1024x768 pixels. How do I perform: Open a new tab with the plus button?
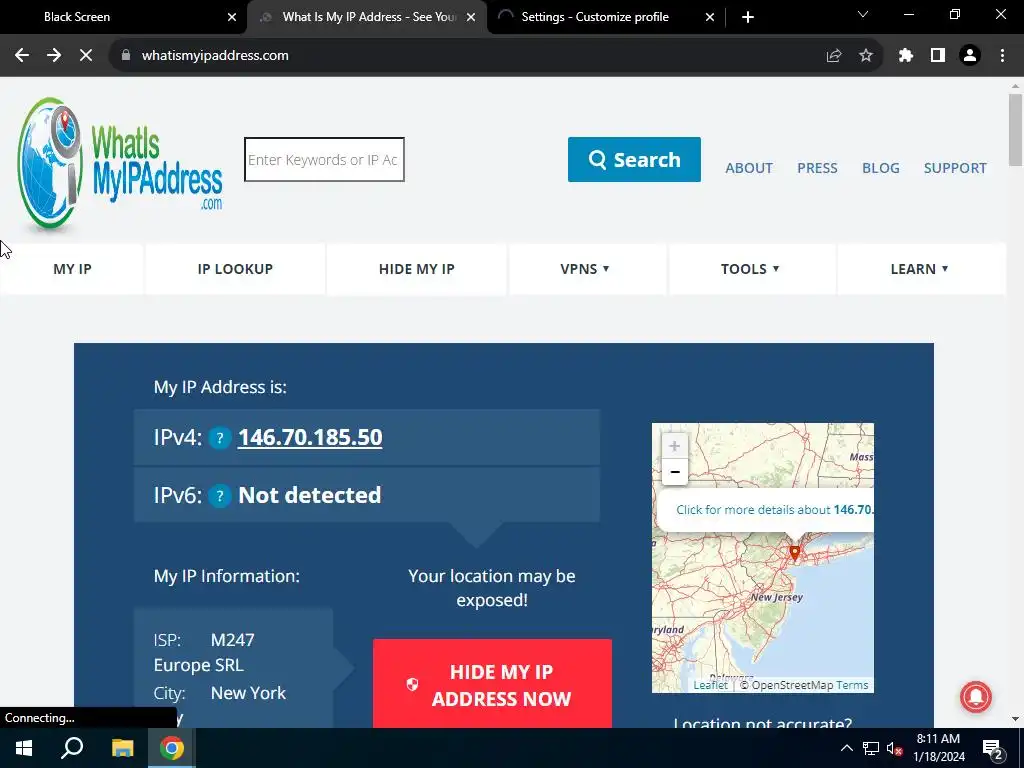(748, 17)
